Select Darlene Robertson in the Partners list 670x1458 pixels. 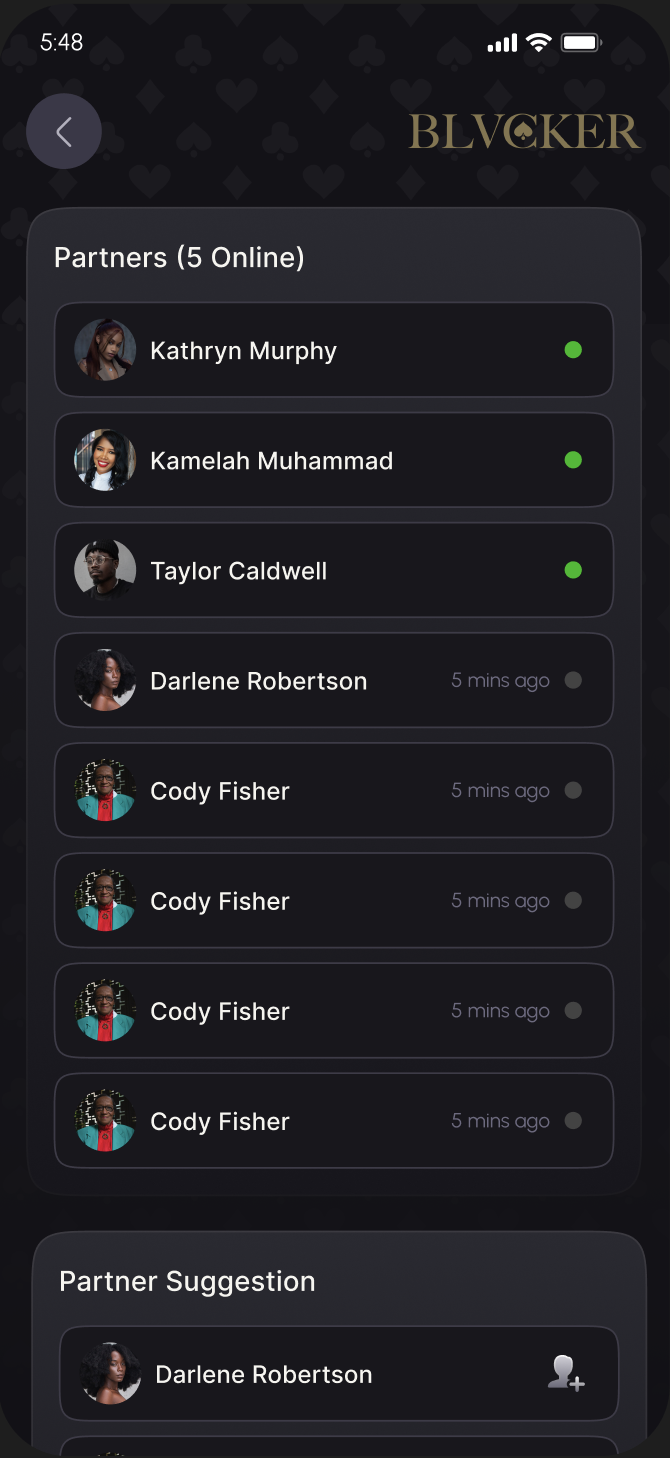(x=258, y=681)
